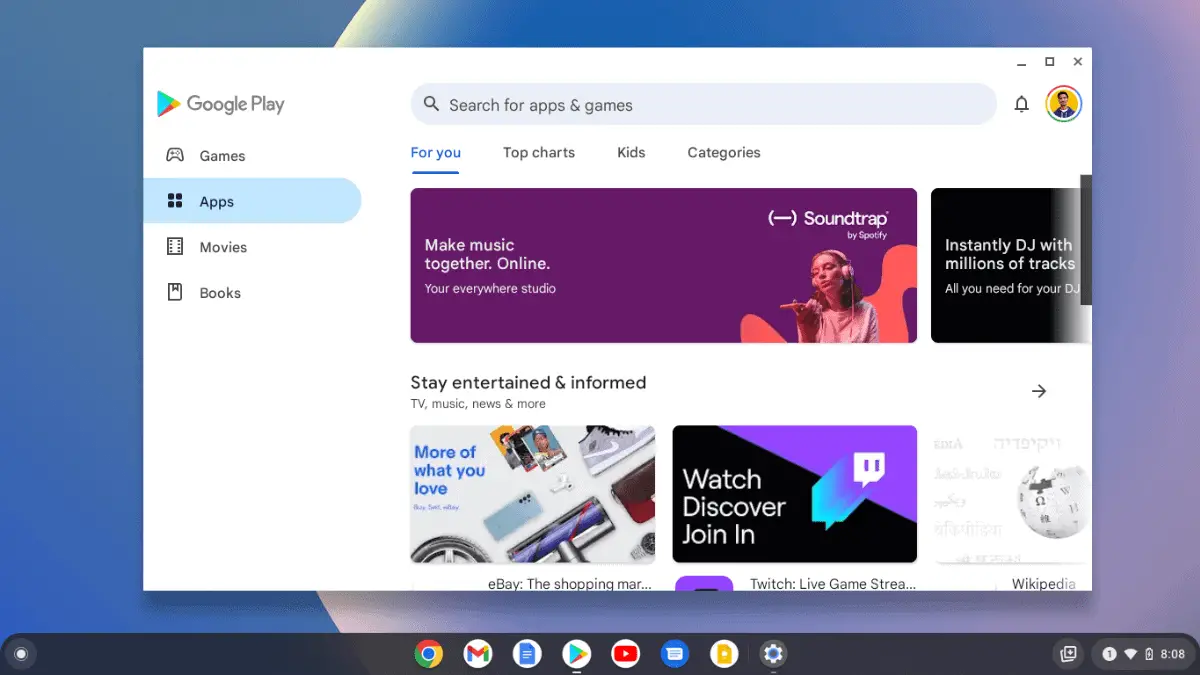This screenshot has width=1200, height=675.
Task: Click the Books bookmark icon
Action: pos(175,292)
